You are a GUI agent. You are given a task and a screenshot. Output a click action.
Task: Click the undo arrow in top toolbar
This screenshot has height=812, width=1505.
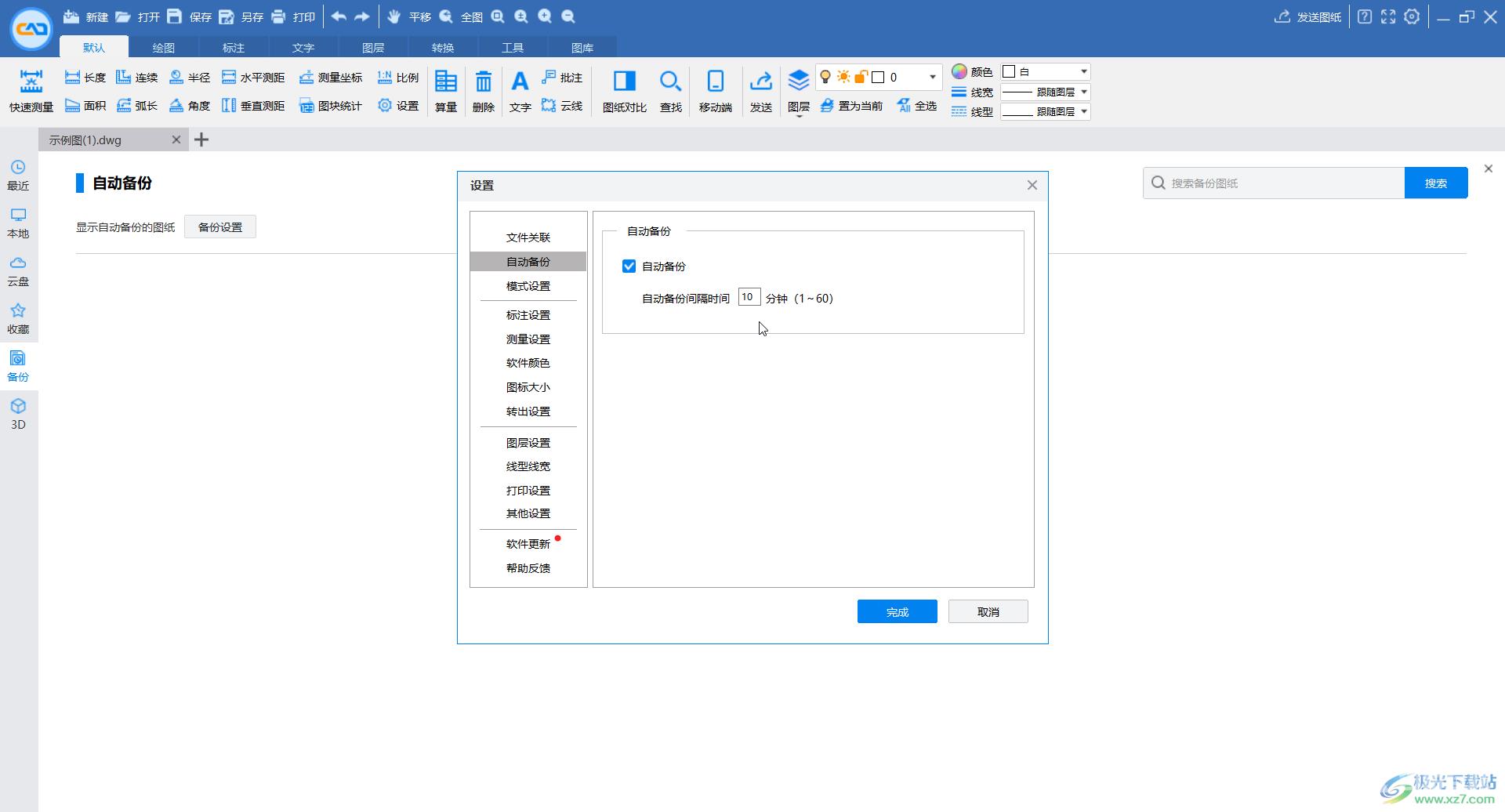point(339,16)
